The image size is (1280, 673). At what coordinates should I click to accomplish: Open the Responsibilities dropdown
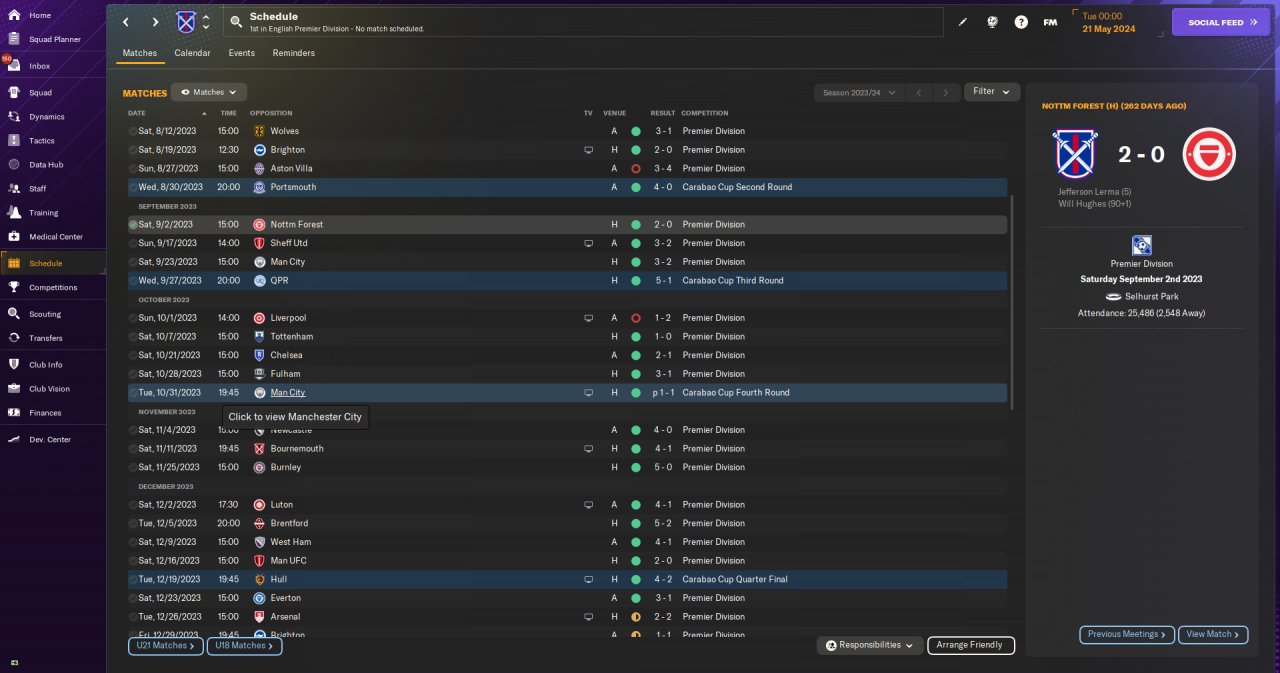coord(869,645)
